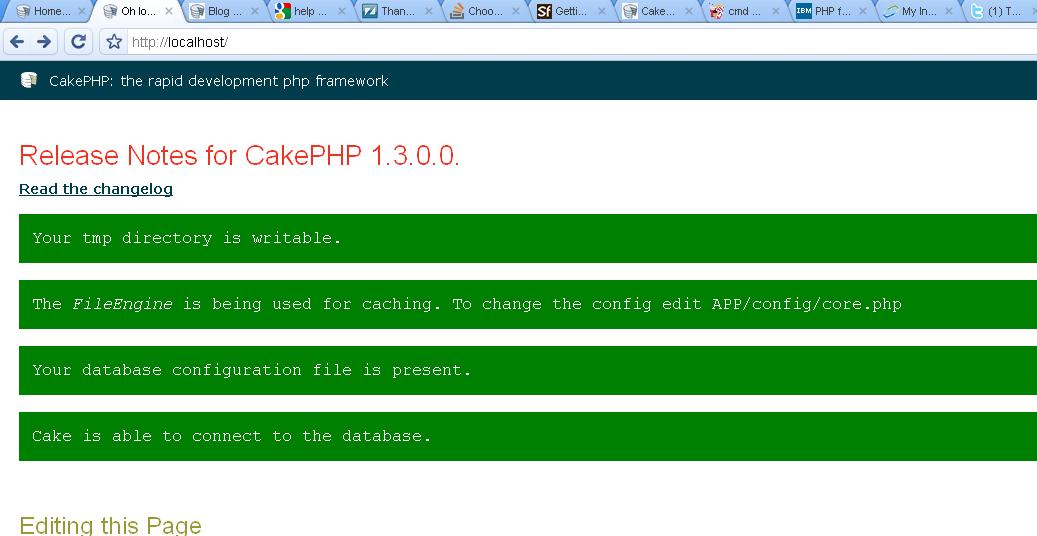Close the 'Home...' tab
Screen dimensions: 1037x536
82,12
